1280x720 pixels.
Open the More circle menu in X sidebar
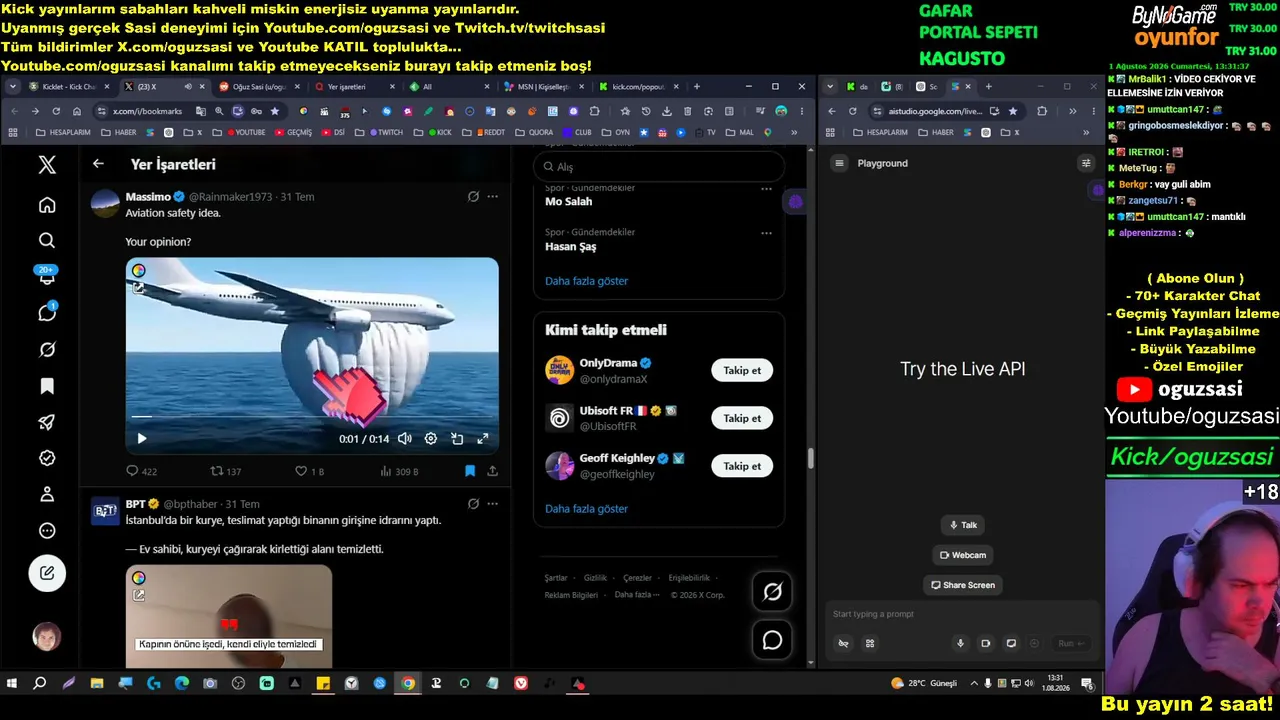[47, 531]
